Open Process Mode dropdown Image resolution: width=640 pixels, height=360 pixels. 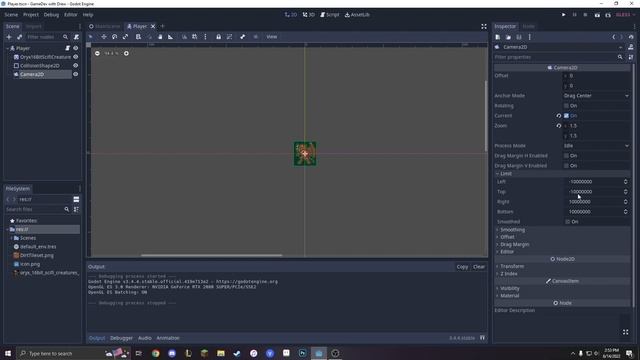tap(596, 146)
